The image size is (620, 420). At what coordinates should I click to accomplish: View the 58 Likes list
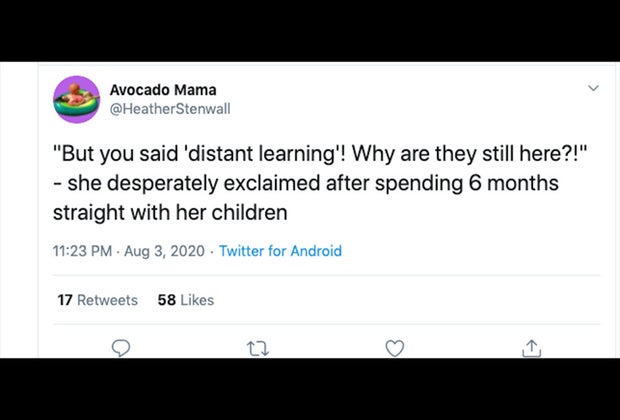pos(185,300)
